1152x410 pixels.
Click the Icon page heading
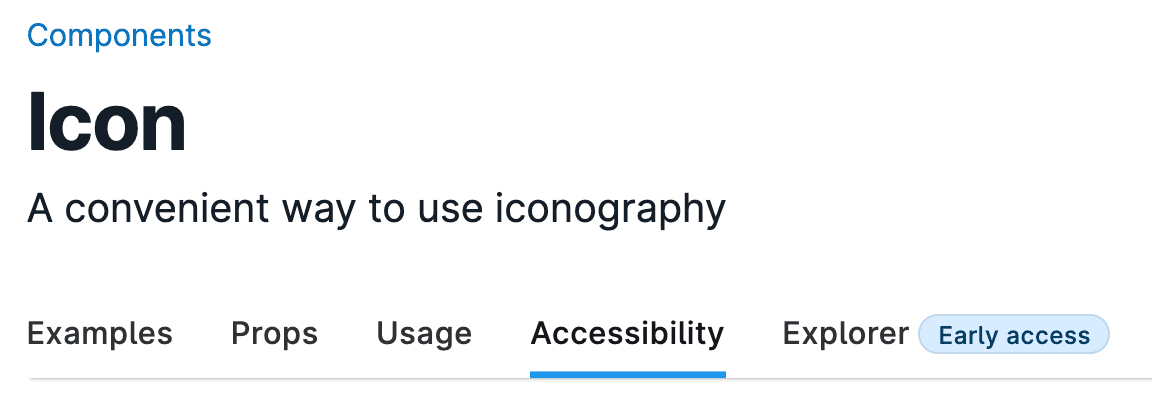[107, 122]
